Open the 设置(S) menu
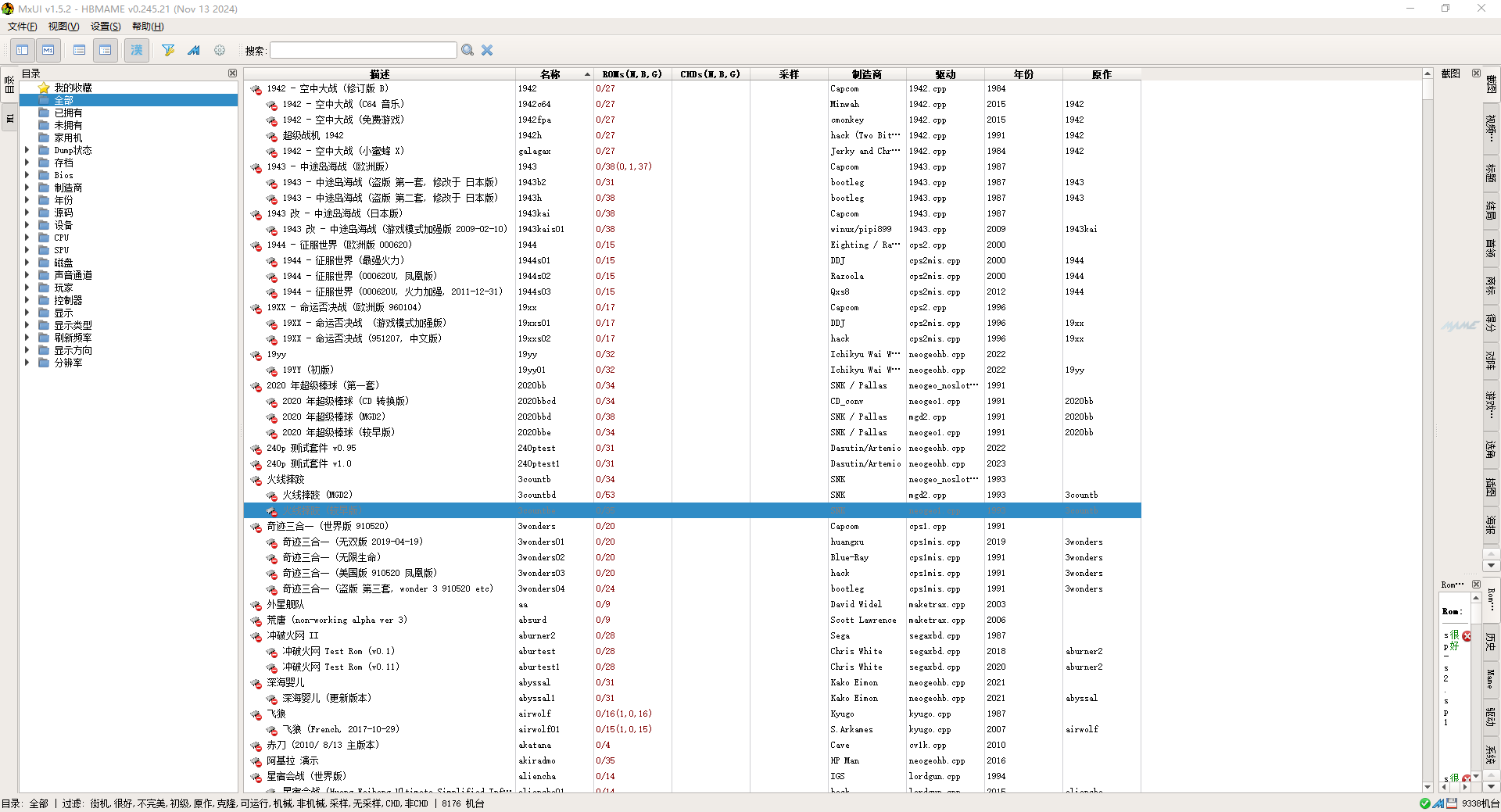Screen dimensions: 1501x812 pos(106,27)
